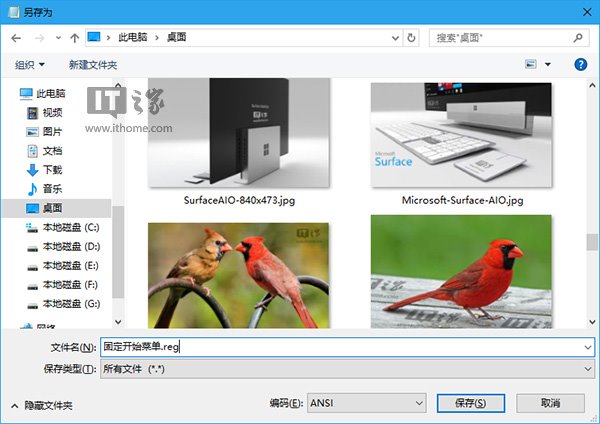Image resolution: width=600 pixels, height=424 pixels.
Task: Open 图片 folder in the sidebar
Action: (x=44, y=132)
